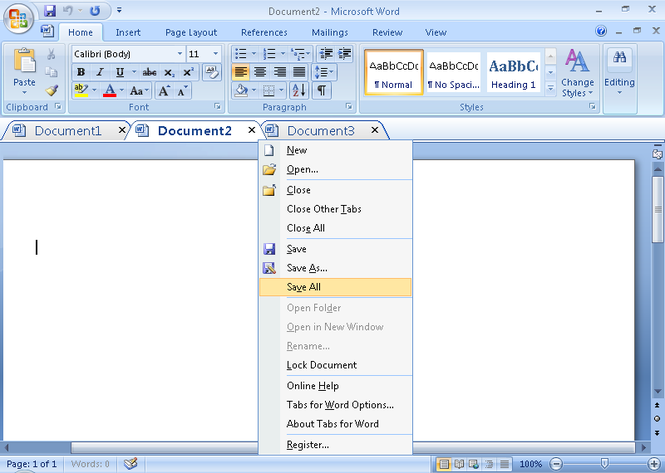Viewport: 665px width, 473px height.
Task: Close the Document3 tab
Action: click(375, 130)
